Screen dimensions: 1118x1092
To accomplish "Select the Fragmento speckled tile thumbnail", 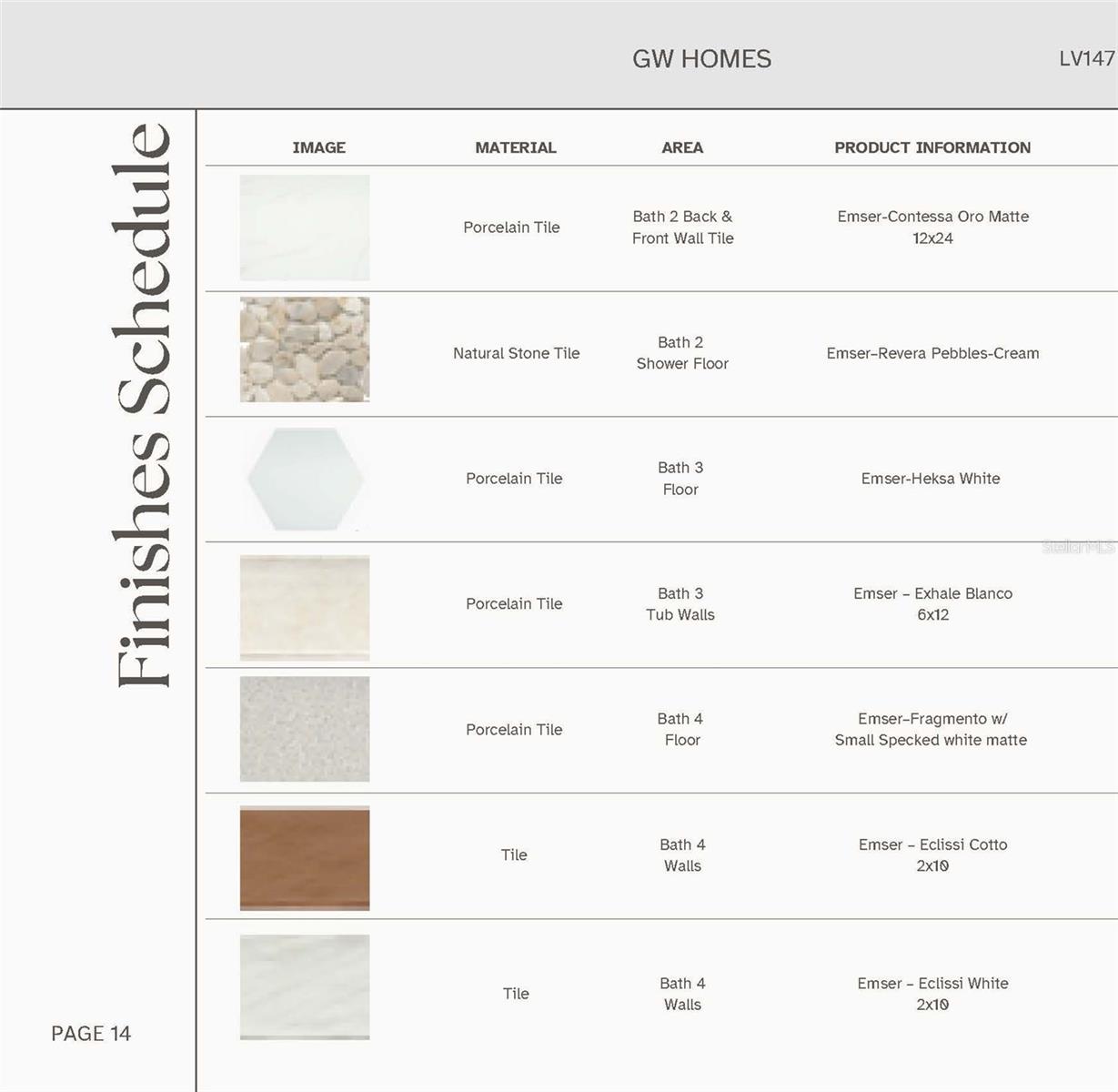I will point(304,728).
